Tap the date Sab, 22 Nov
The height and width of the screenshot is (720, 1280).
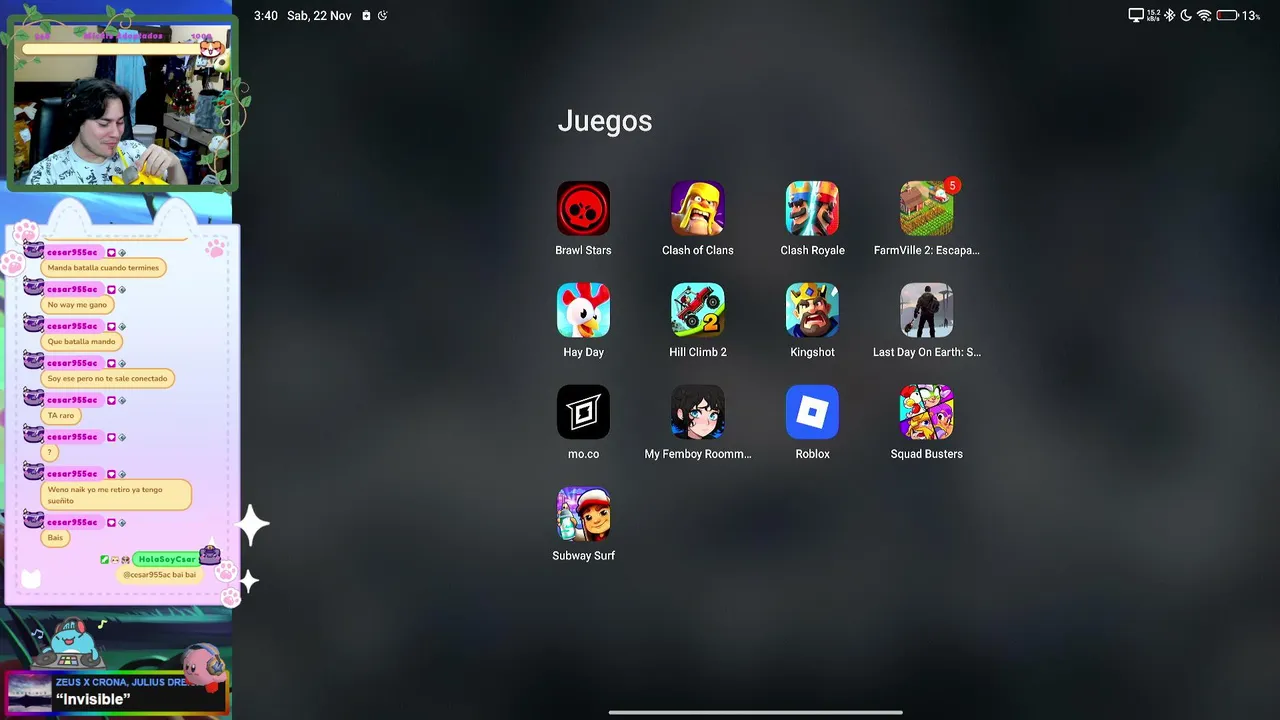[320, 16]
